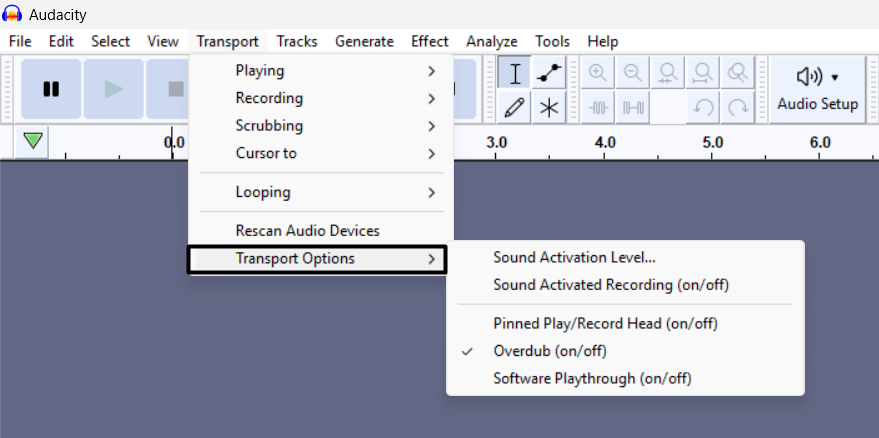The width and height of the screenshot is (879, 438).
Task: Click the Trim Audio icon
Action: (599, 107)
